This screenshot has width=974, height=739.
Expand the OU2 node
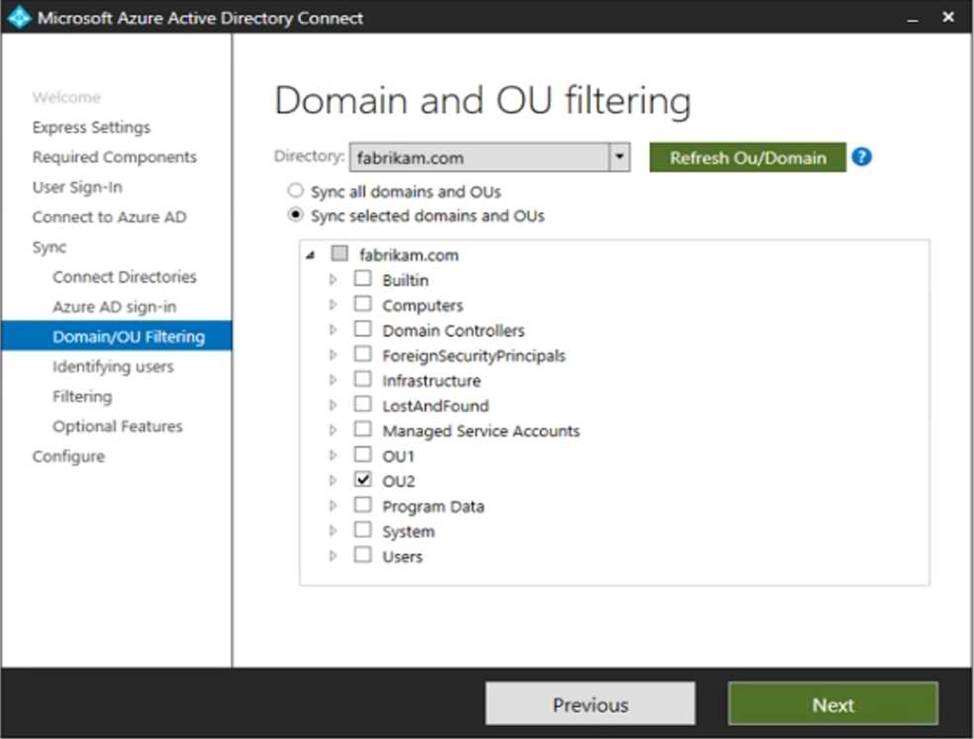pyautogui.click(x=333, y=481)
